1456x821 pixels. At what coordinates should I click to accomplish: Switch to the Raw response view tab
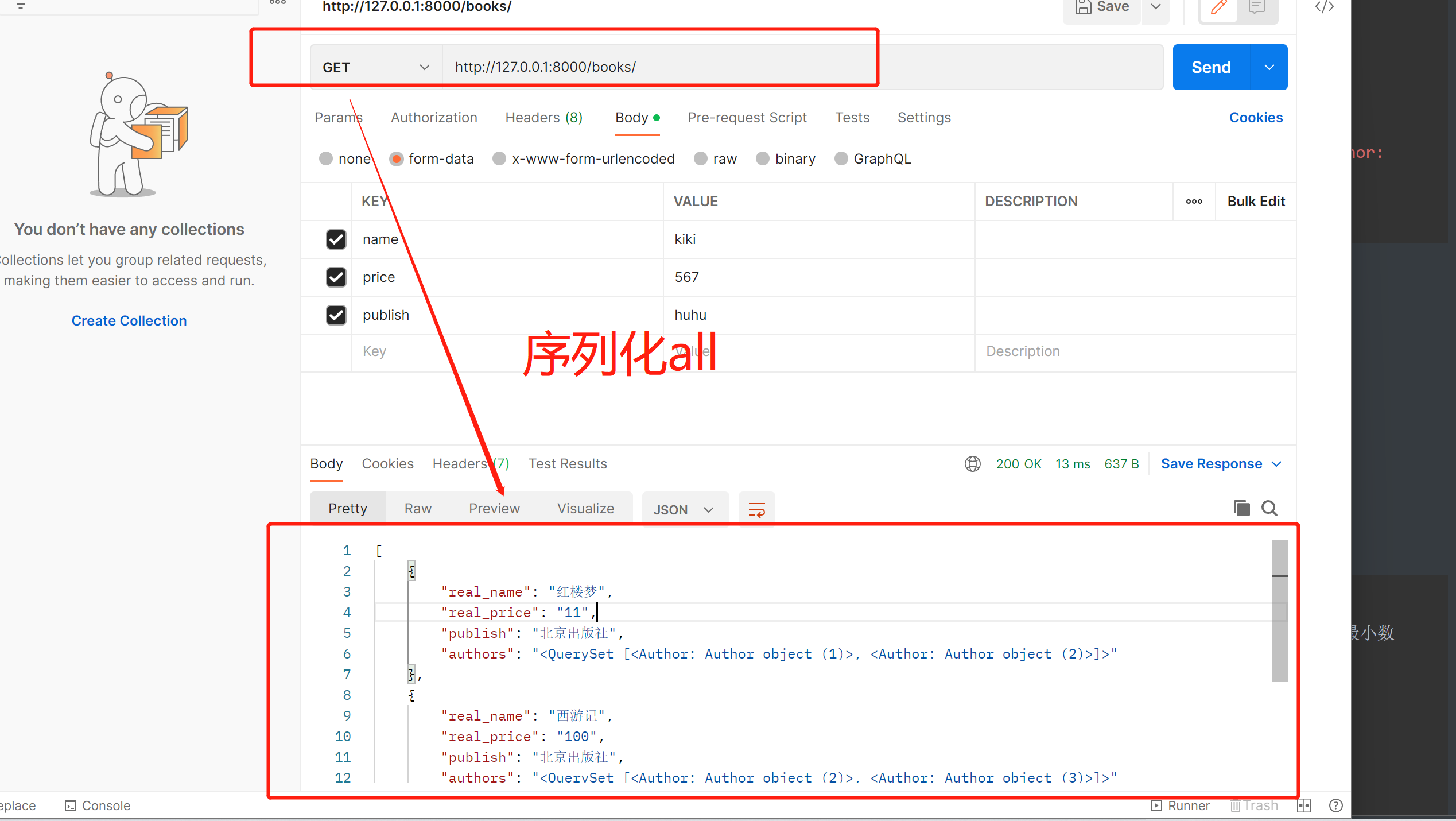418,509
